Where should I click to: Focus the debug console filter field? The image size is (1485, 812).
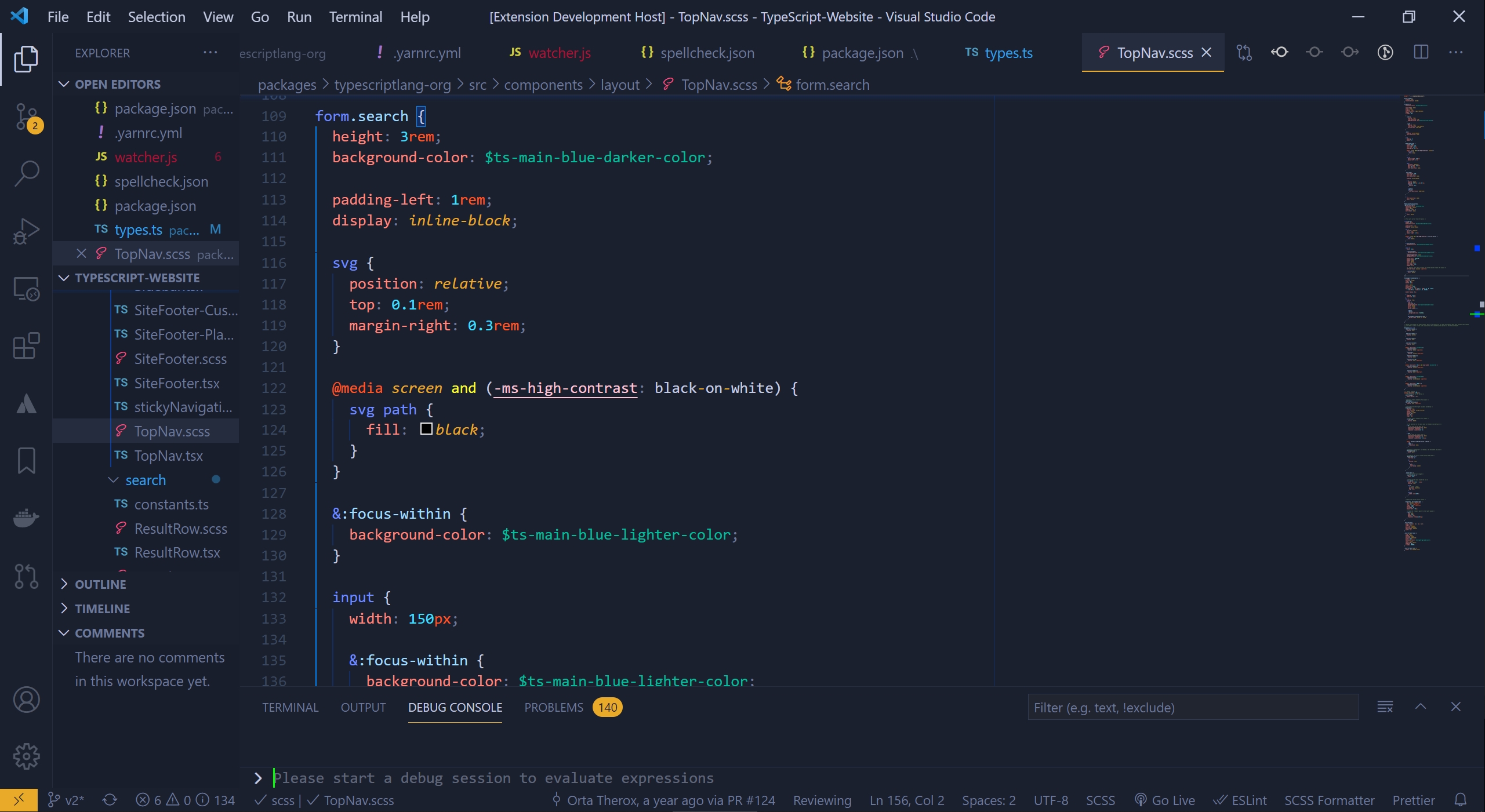click(x=1192, y=708)
